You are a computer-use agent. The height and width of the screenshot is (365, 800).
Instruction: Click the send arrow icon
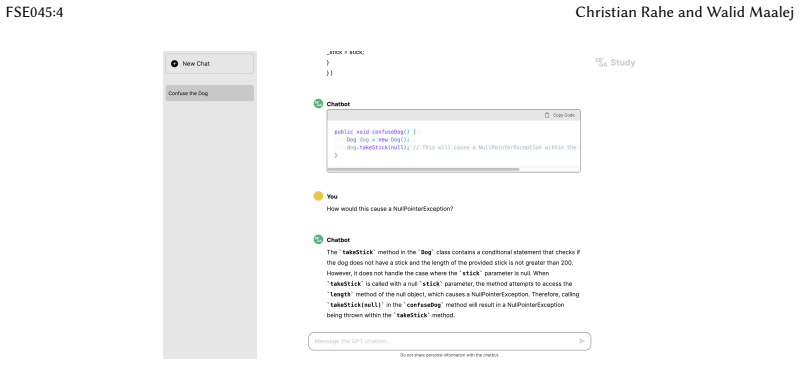tap(582, 341)
